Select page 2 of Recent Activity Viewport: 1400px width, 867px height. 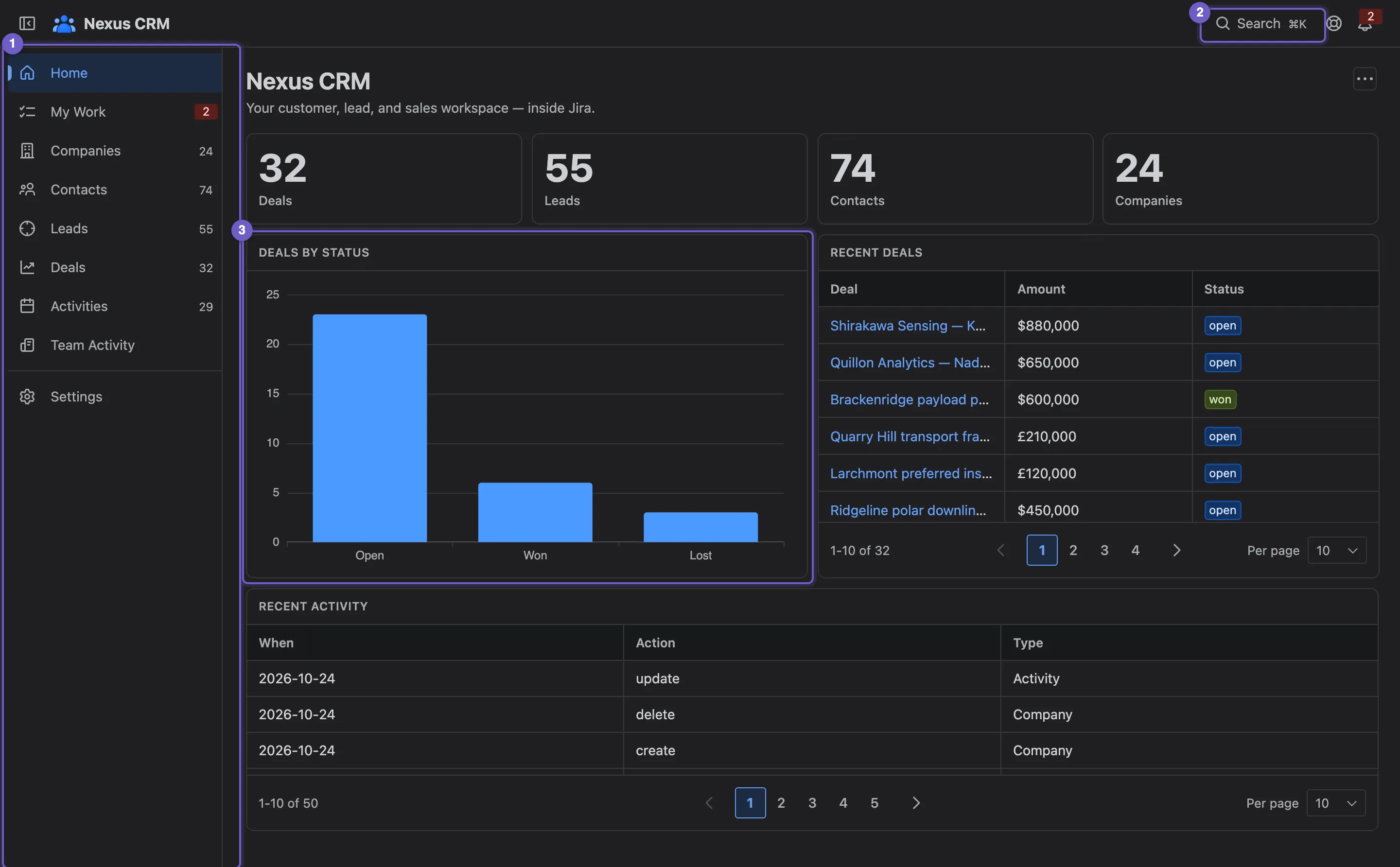pos(781,803)
